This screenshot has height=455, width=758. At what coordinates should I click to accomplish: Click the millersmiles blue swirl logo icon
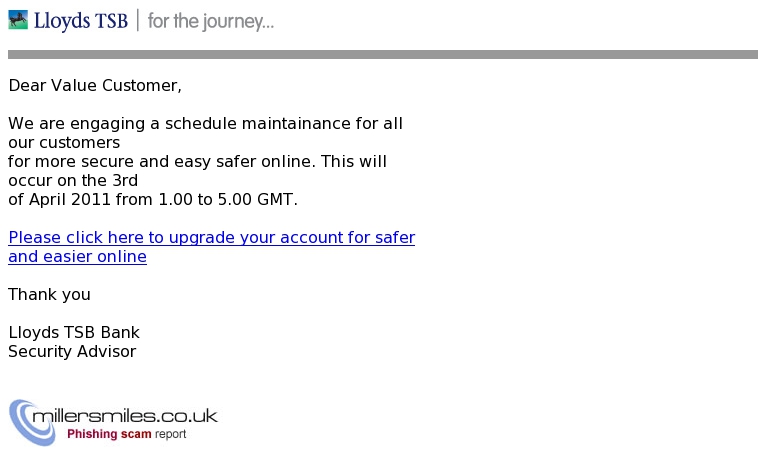32,422
